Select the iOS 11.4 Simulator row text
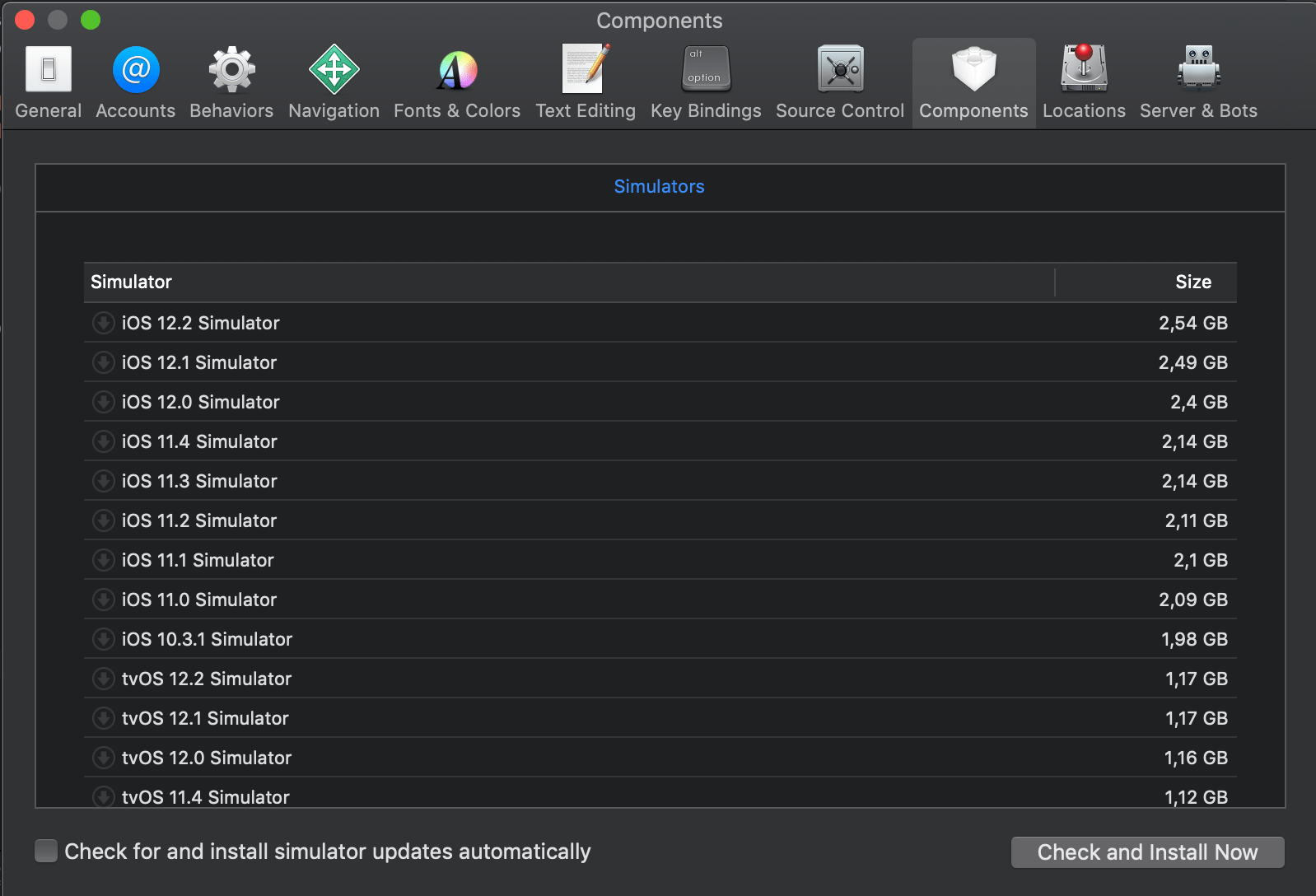1316x896 pixels. coord(199,441)
